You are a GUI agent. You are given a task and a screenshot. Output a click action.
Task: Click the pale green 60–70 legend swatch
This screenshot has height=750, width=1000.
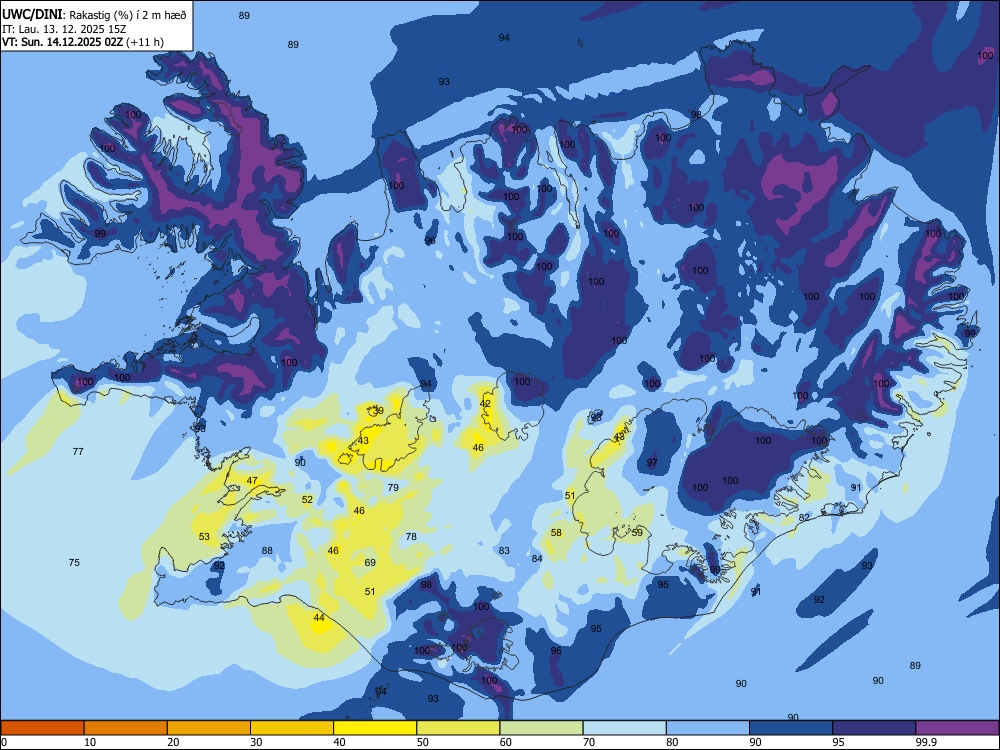point(541,728)
